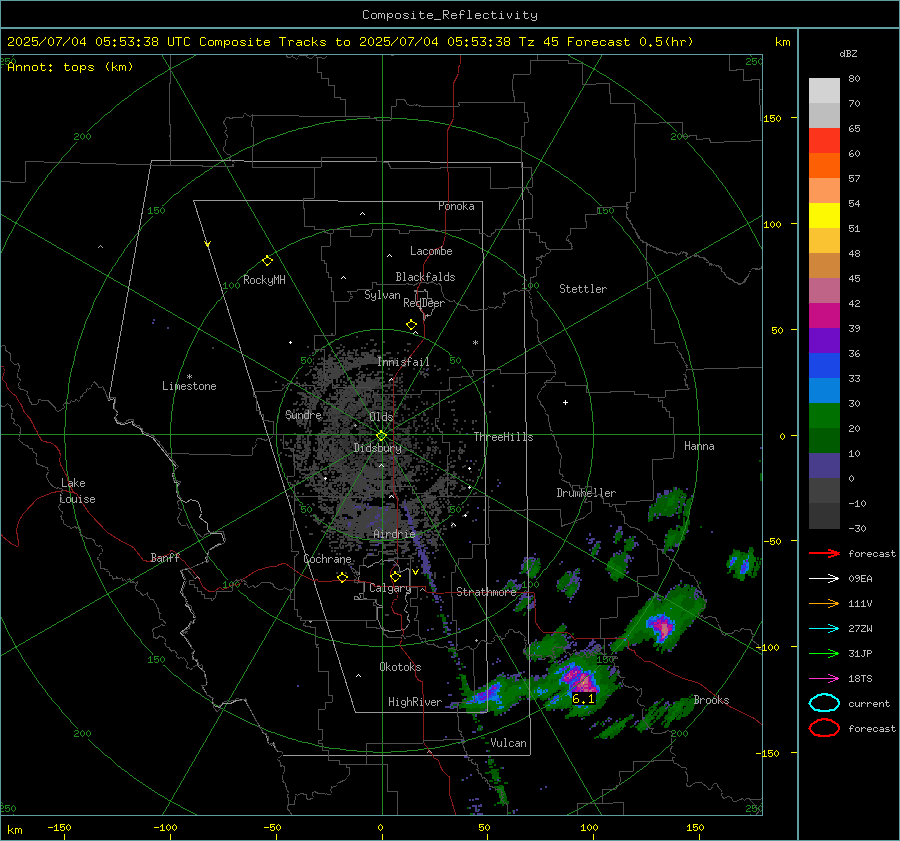The image size is (900, 841).
Task: Click the 'Ponoka' map label
Action: click(x=456, y=206)
